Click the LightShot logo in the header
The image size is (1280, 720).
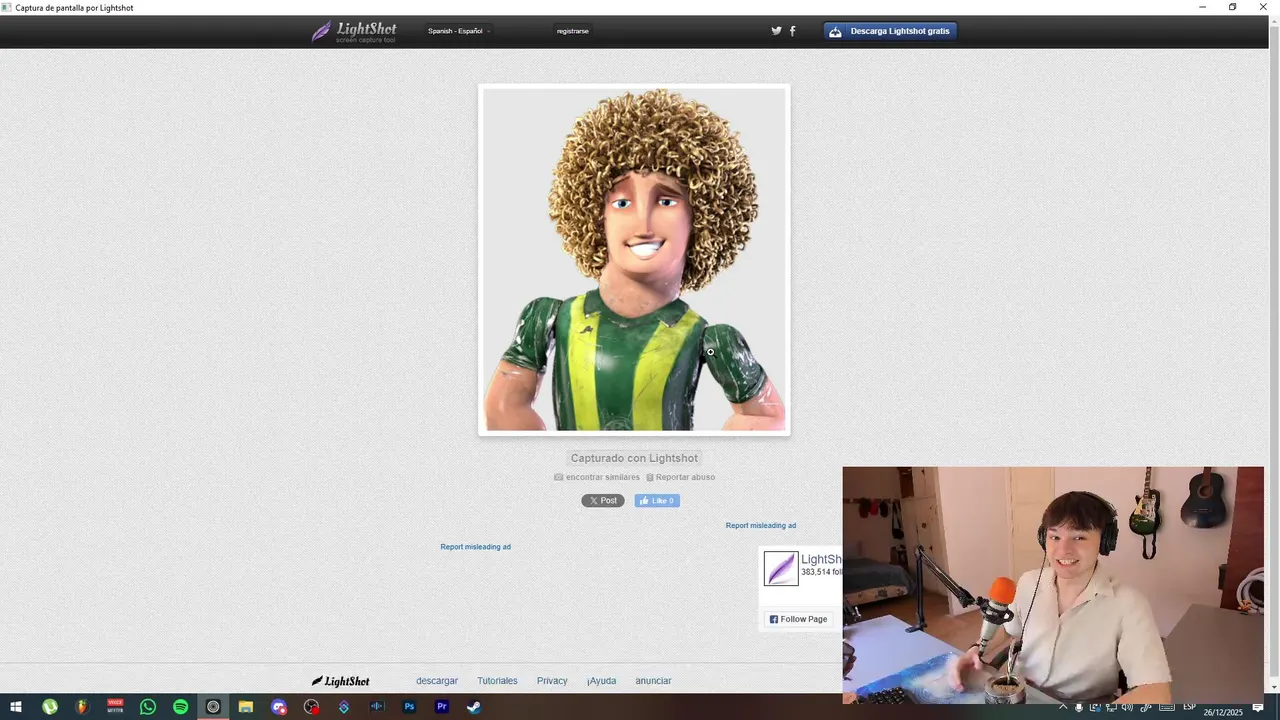(x=354, y=31)
